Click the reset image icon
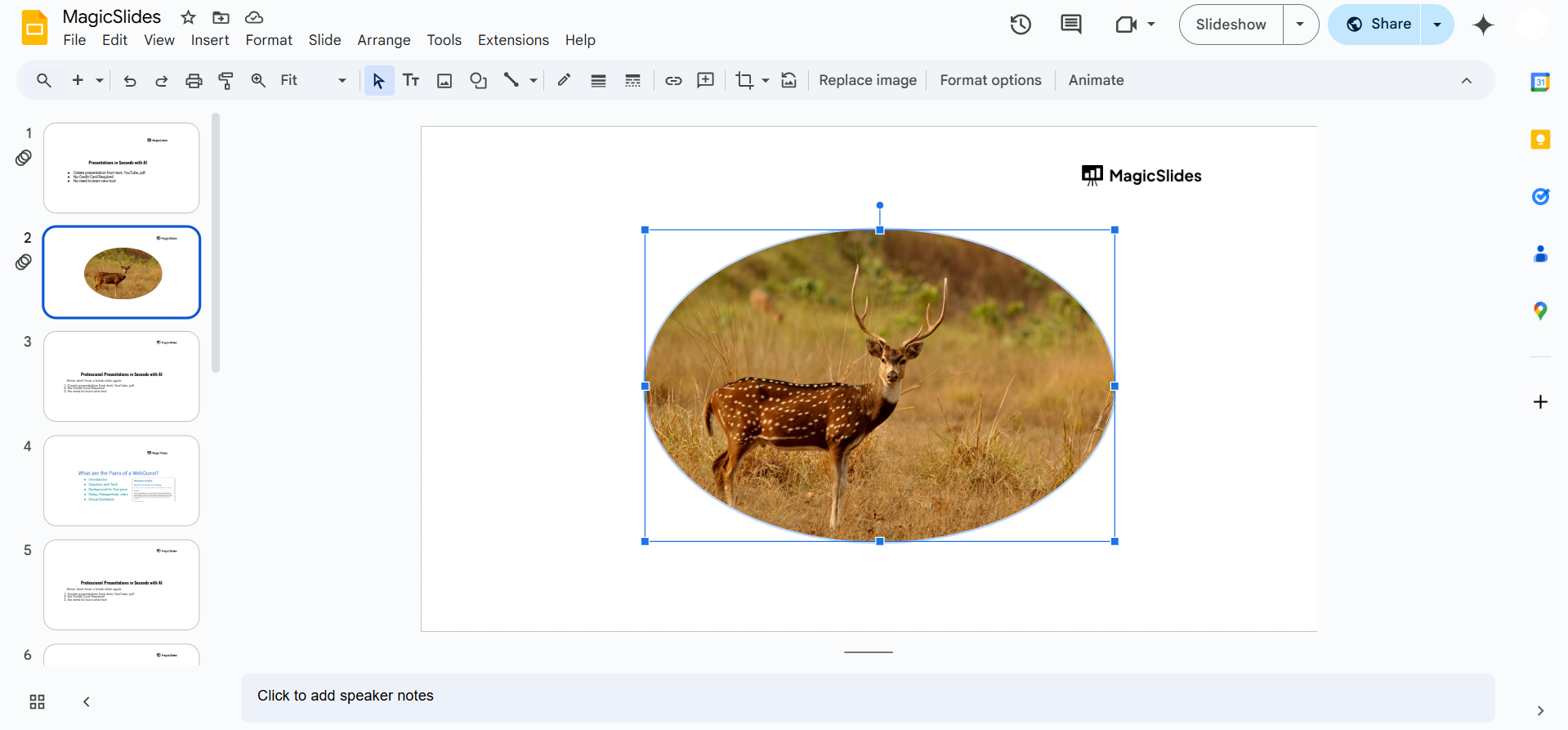 pyautogui.click(x=788, y=80)
